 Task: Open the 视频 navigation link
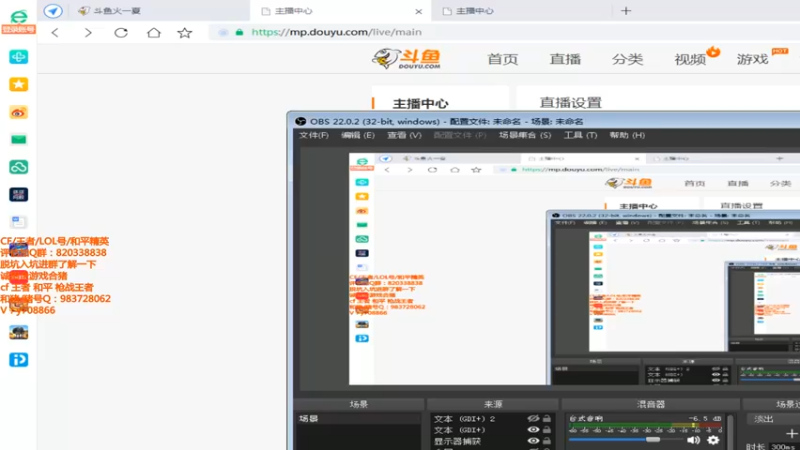pos(690,59)
